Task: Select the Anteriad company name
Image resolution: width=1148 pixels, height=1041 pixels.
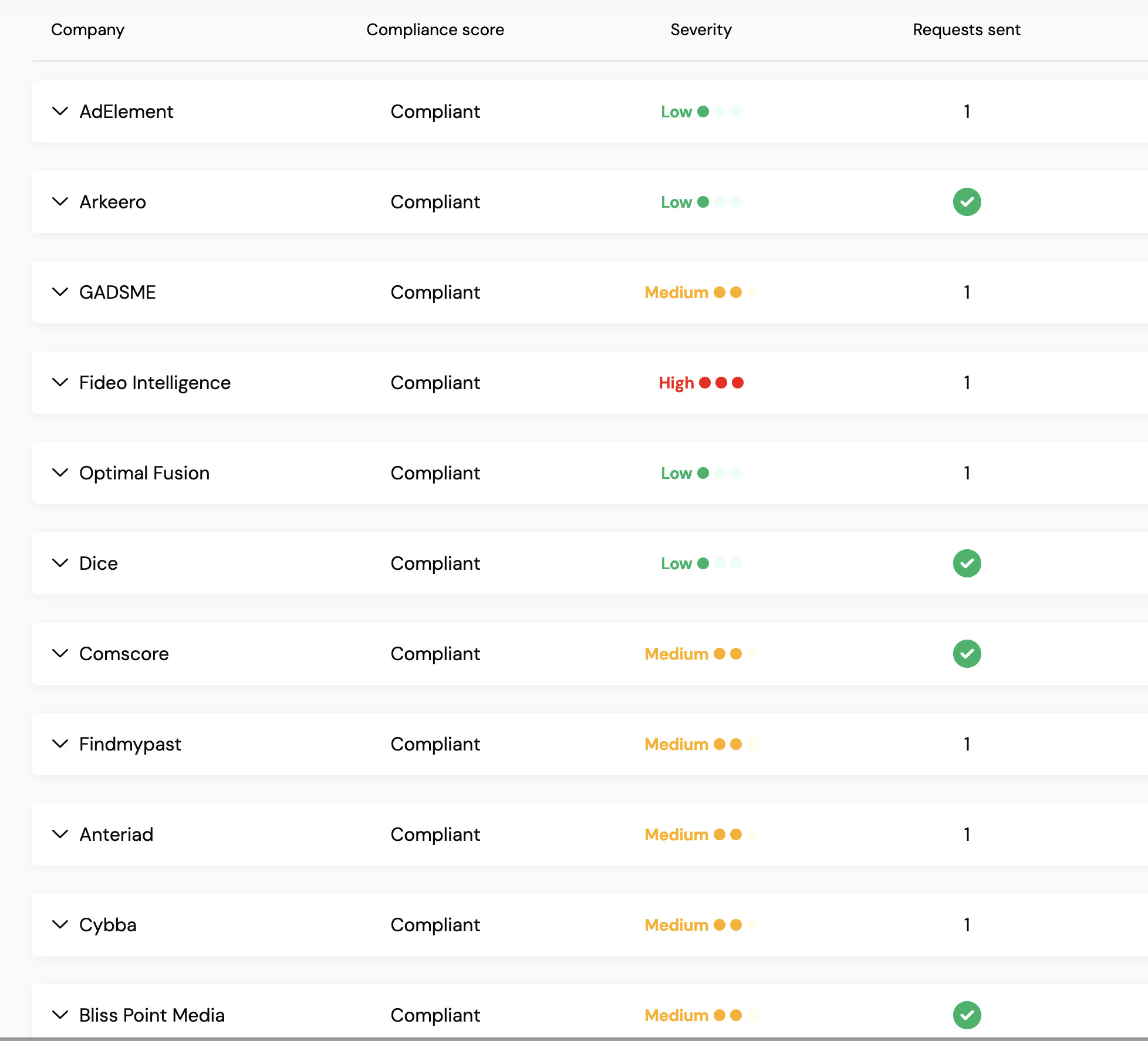Action: click(116, 834)
